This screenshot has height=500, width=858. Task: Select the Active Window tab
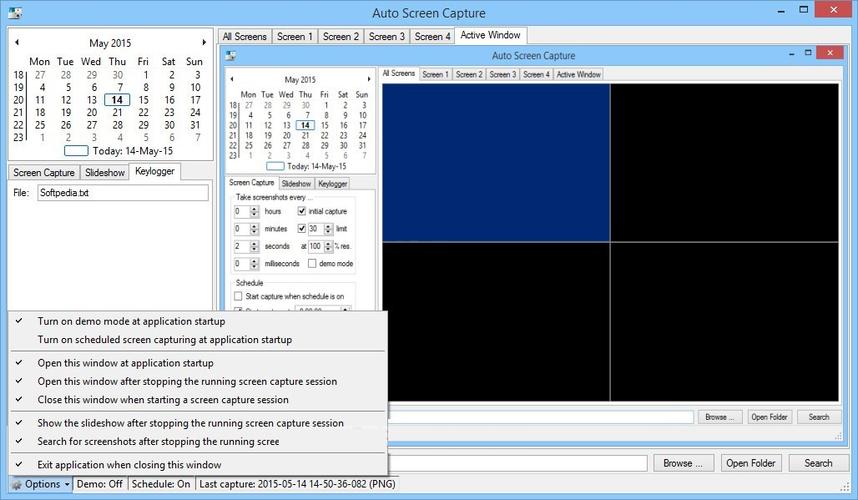pyautogui.click(x=490, y=35)
